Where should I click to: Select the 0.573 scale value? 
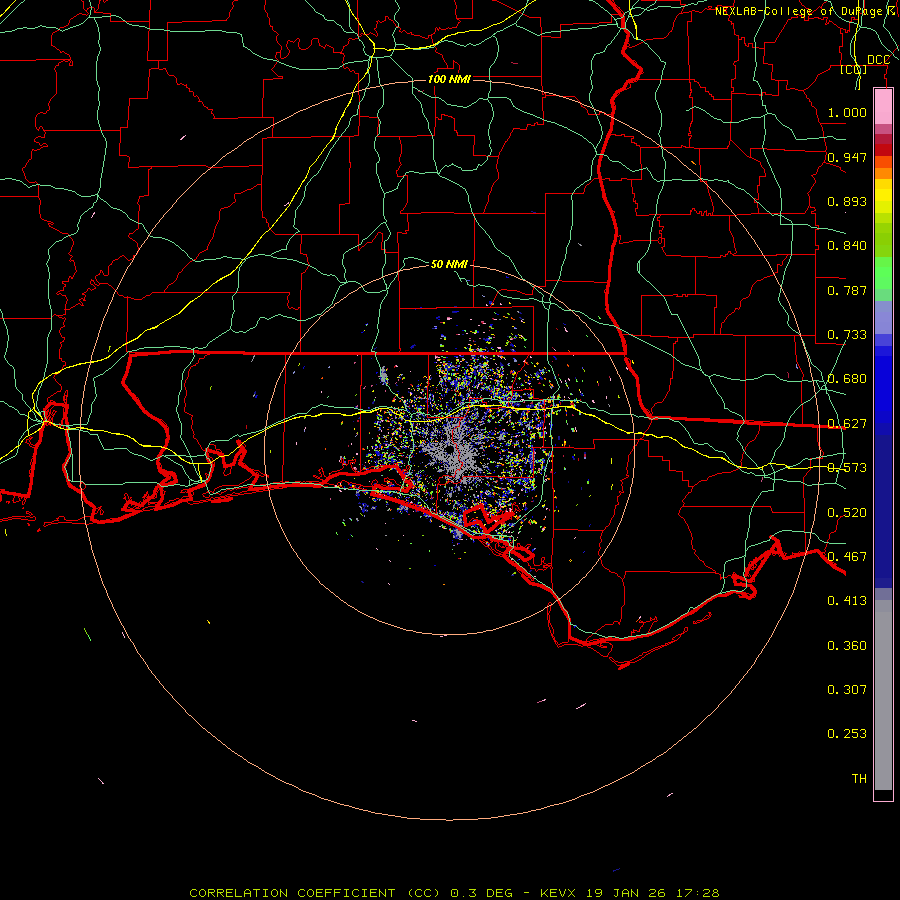pos(847,468)
